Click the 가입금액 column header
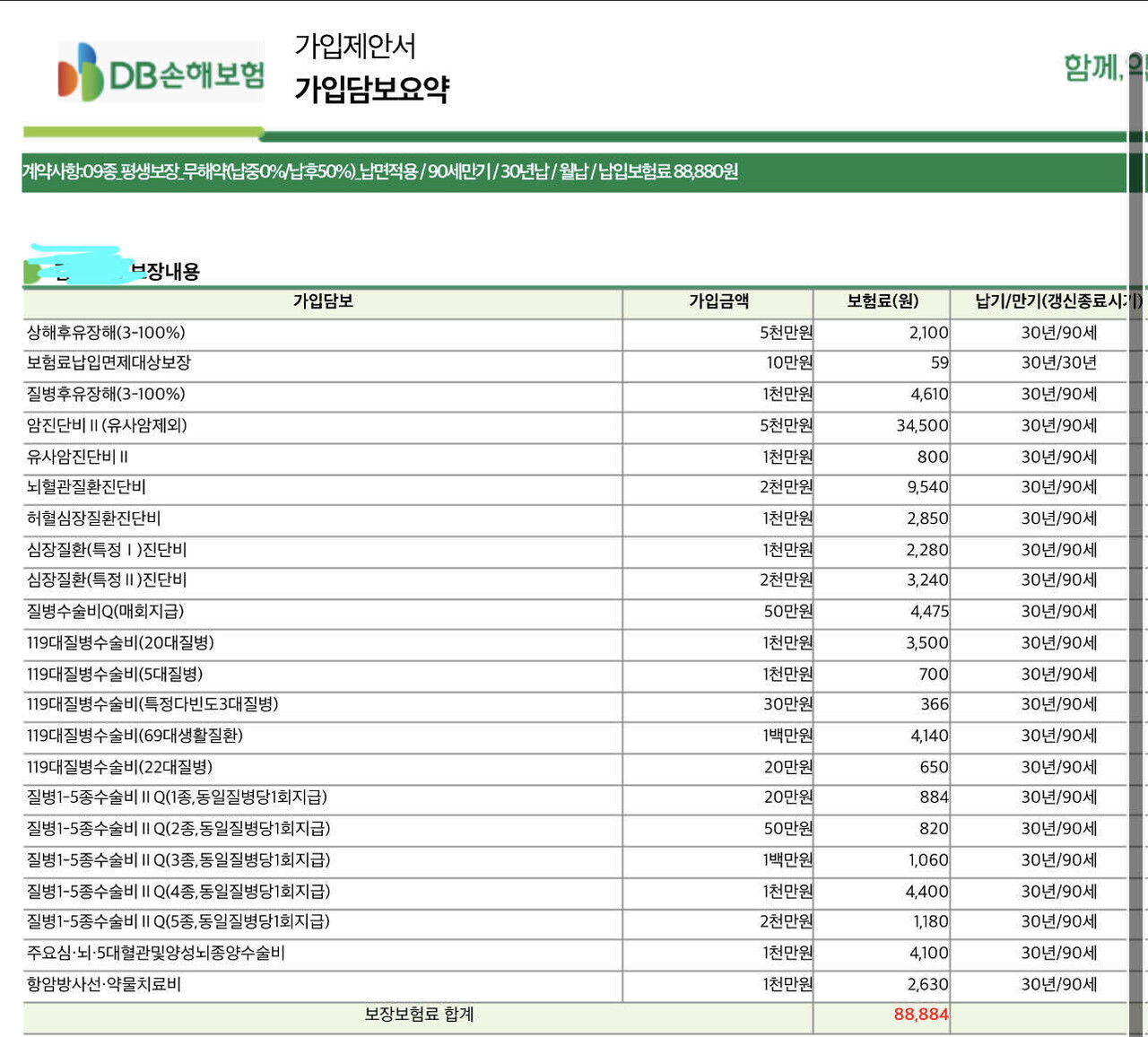The height and width of the screenshot is (1037, 1148). click(x=718, y=301)
